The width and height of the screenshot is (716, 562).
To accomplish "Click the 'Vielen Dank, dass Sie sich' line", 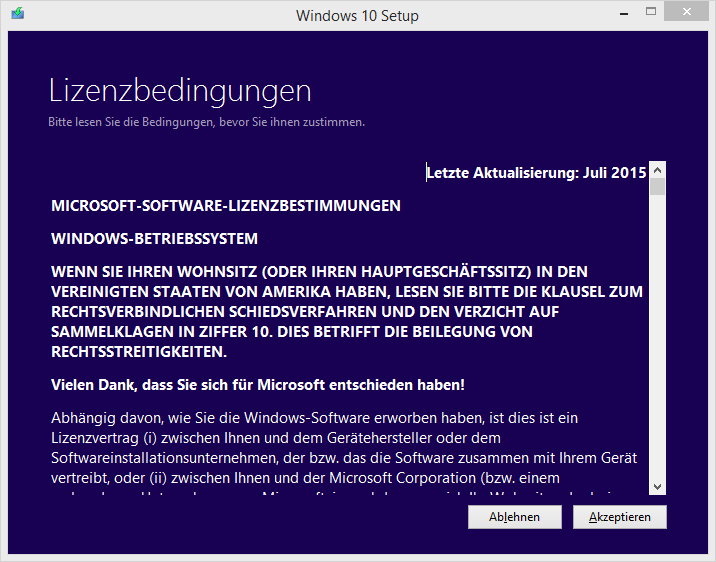I will click(x=258, y=385).
